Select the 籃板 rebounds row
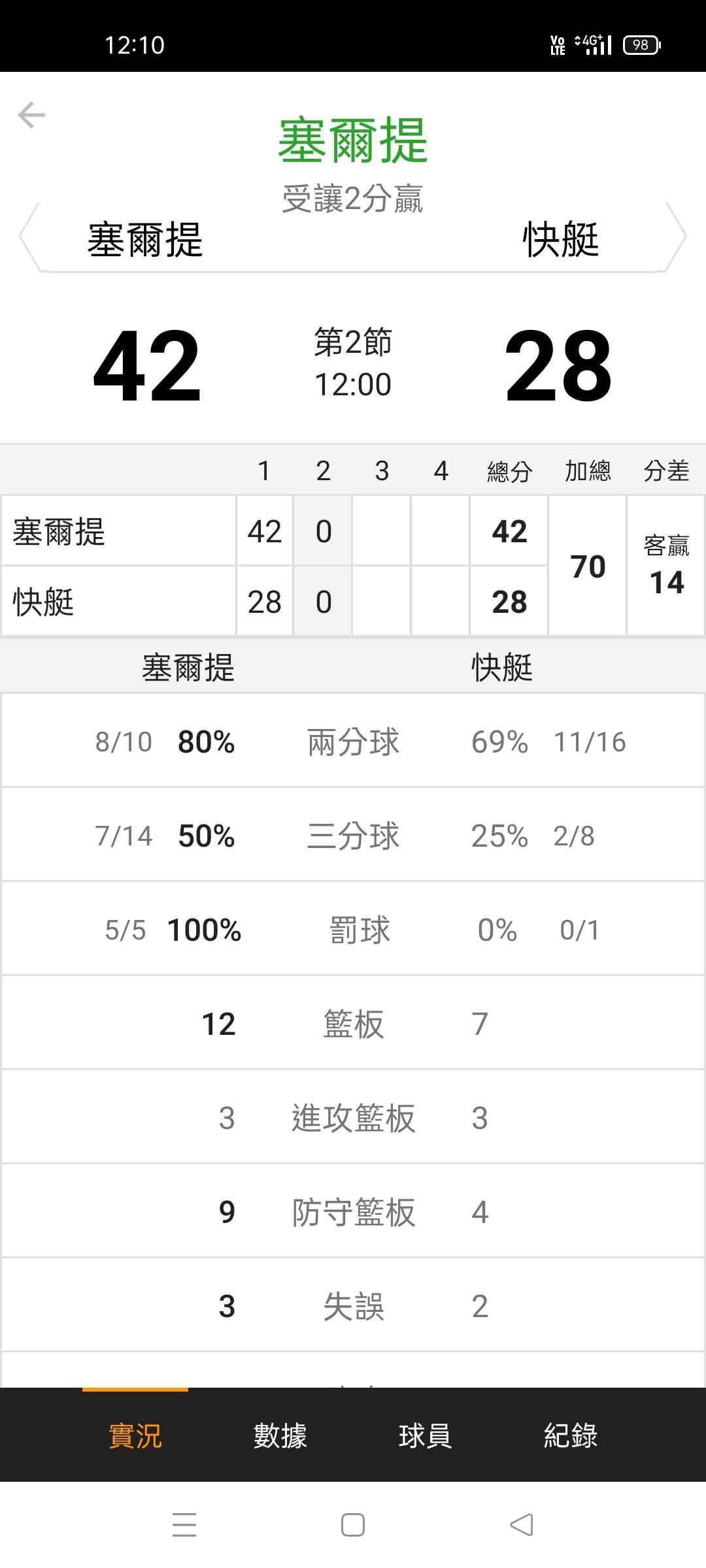Screen dimensions: 706x1568 (x=353, y=1024)
